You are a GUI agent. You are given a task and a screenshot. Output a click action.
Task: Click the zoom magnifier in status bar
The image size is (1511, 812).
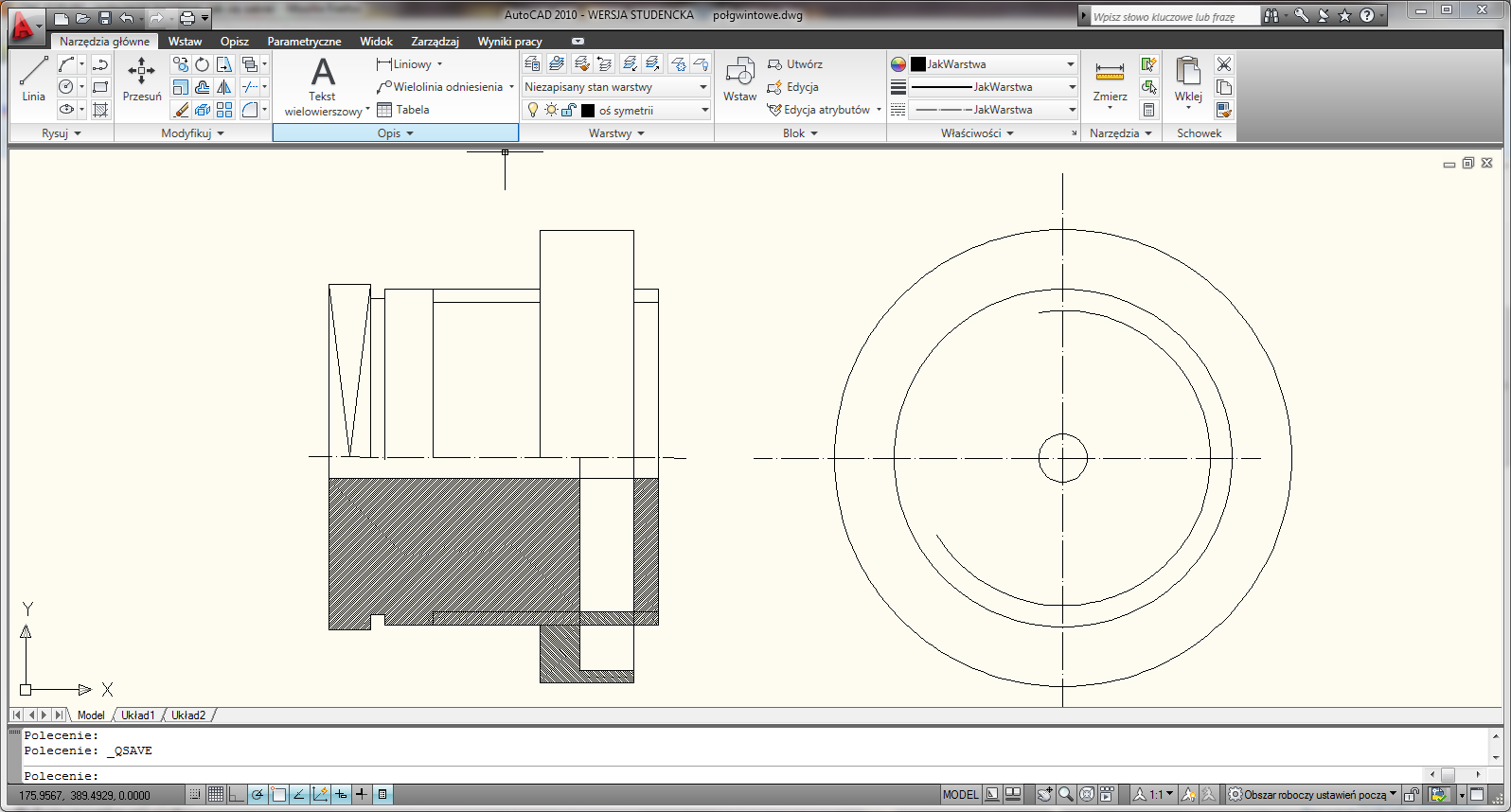pyautogui.click(x=1066, y=795)
